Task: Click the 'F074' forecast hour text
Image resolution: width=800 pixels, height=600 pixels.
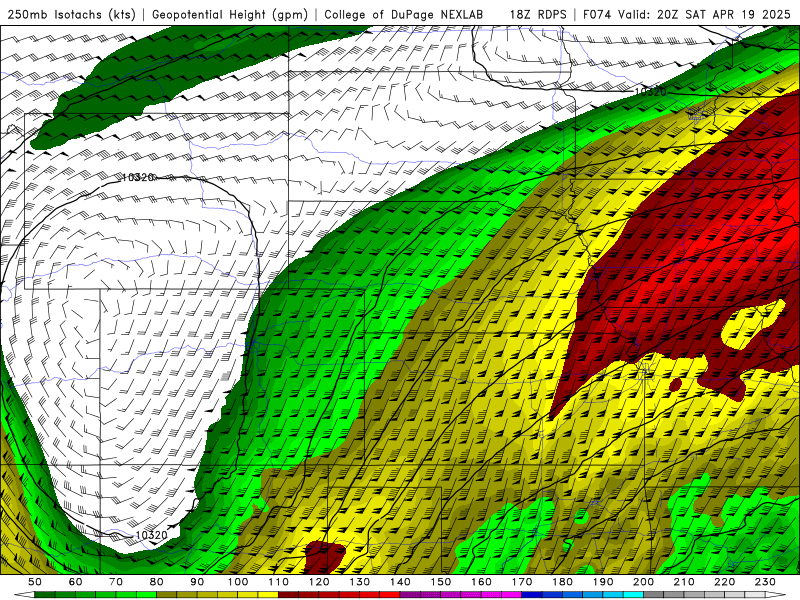Action: pyautogui.click(x=598, y=14)
